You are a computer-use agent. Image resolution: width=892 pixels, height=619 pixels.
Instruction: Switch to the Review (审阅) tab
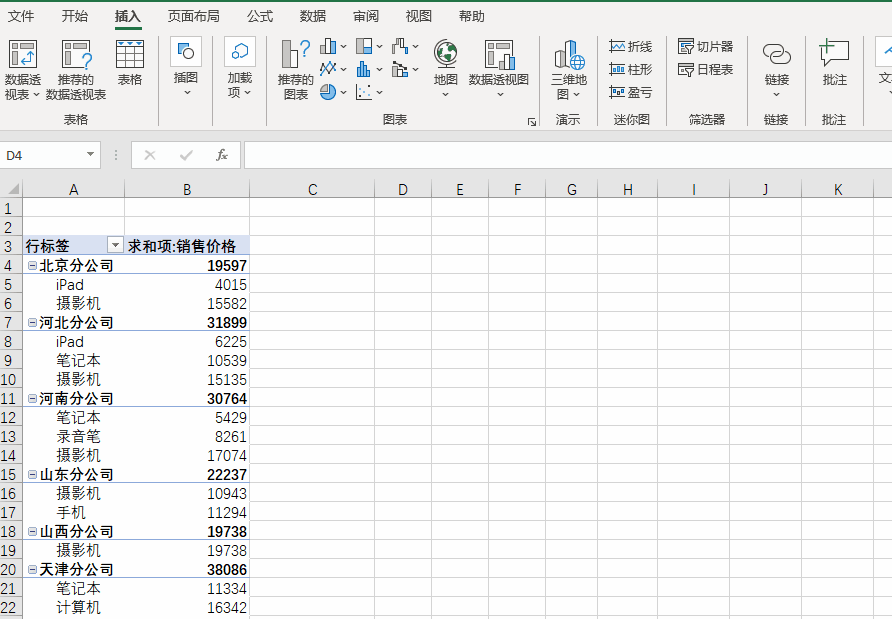pyautogui.click(x=366, y=16)
